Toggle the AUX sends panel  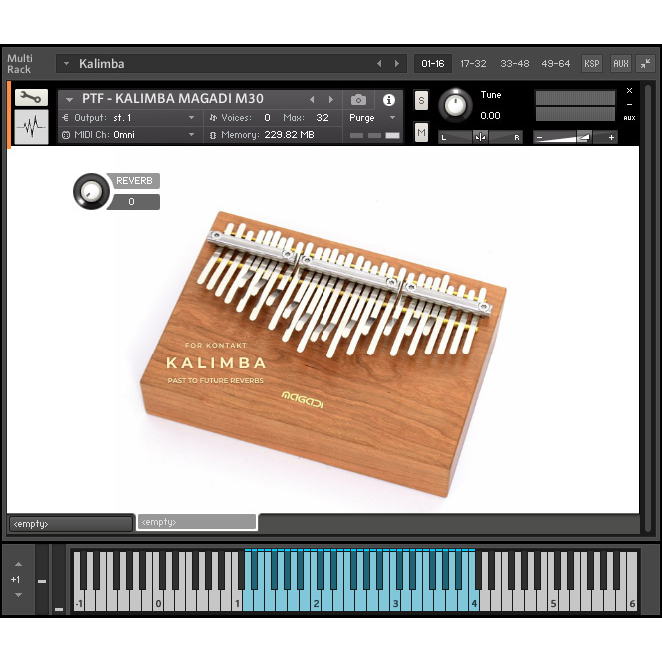(x=620, y=64)
